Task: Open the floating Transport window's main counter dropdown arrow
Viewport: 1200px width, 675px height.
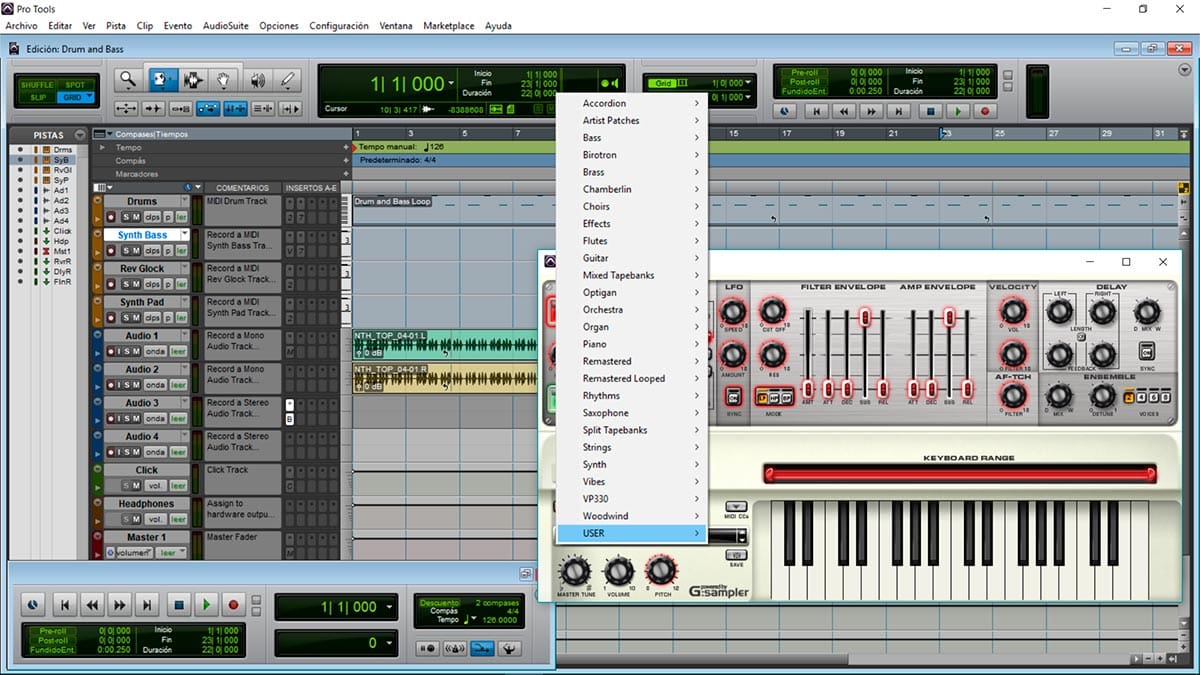Action: coord(388,607)
